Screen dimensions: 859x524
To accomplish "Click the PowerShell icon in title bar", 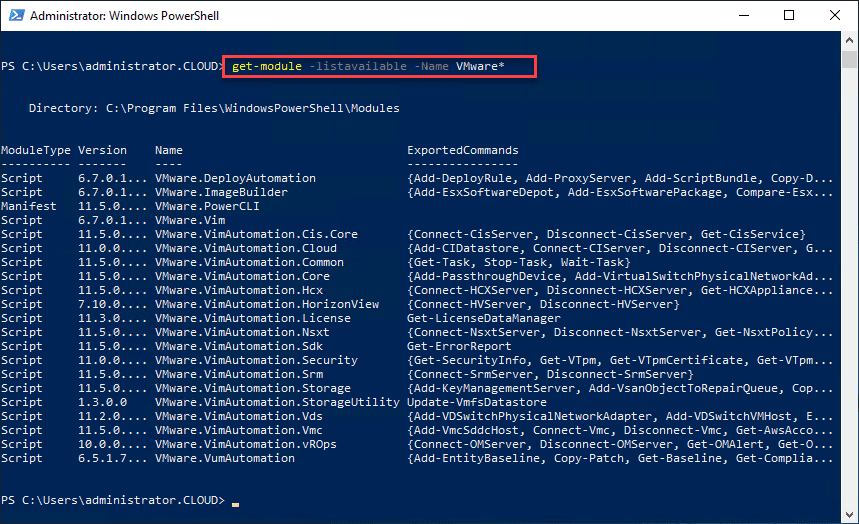I will tap(15, 16).
